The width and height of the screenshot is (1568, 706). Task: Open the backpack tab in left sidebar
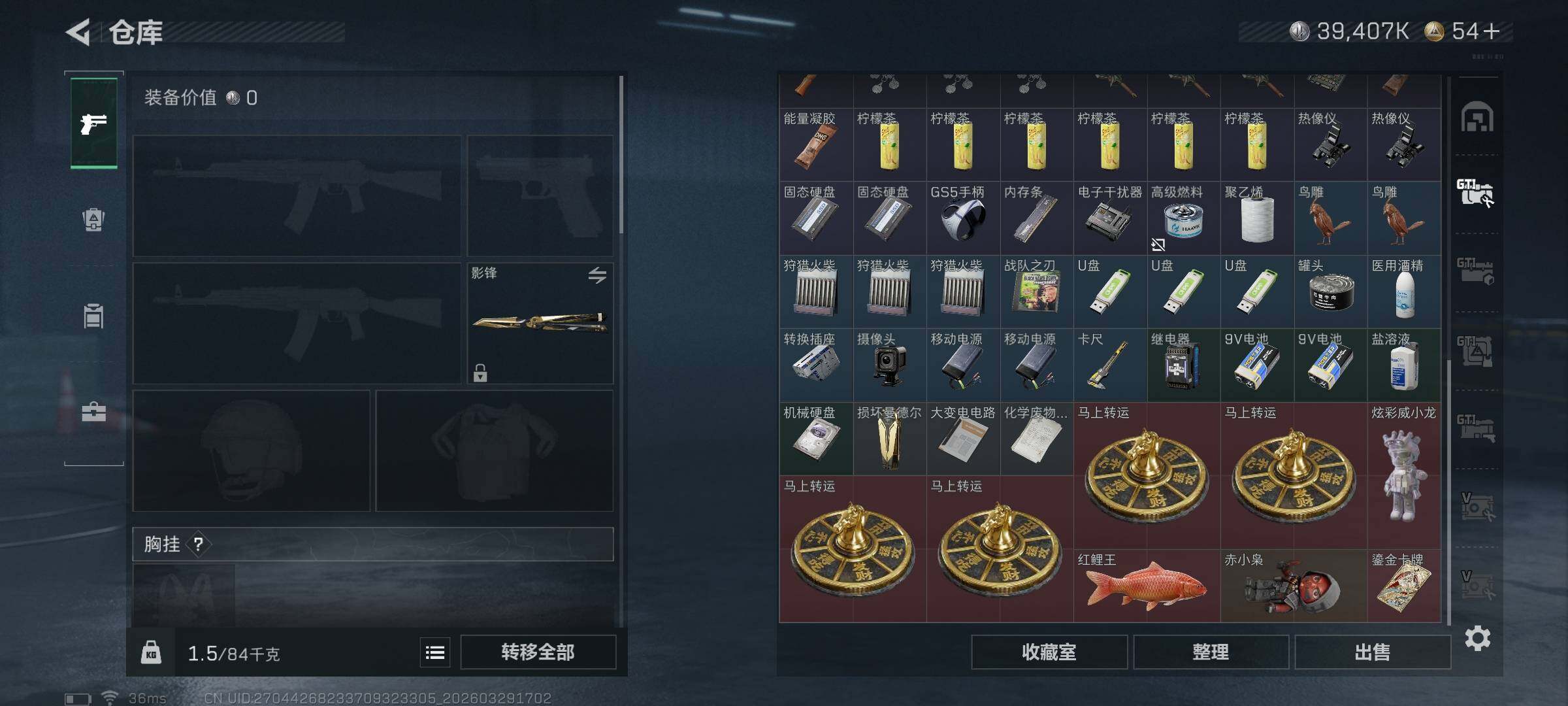(93, 220)
